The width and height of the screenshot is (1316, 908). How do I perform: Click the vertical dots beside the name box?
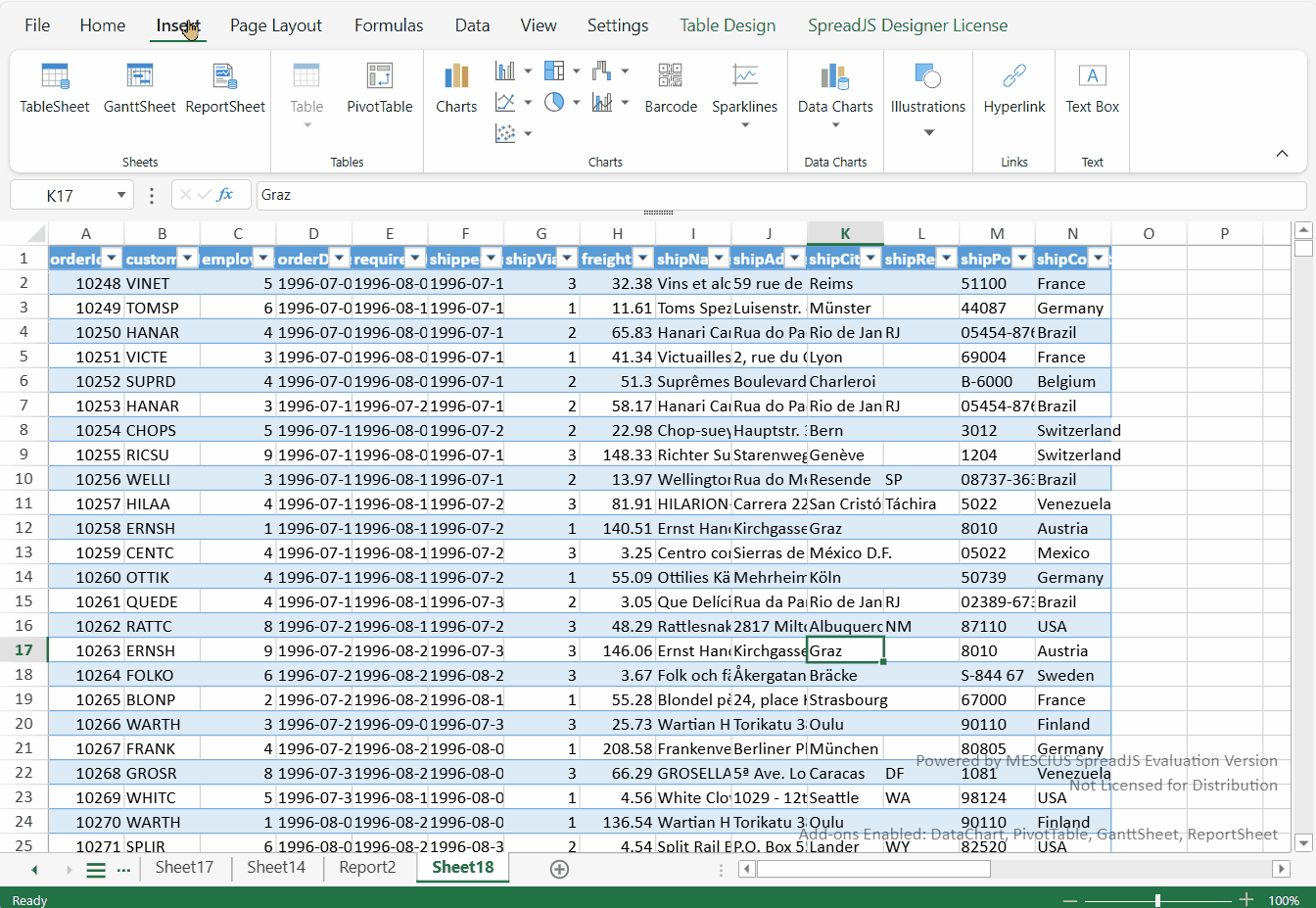coord(151,196)
